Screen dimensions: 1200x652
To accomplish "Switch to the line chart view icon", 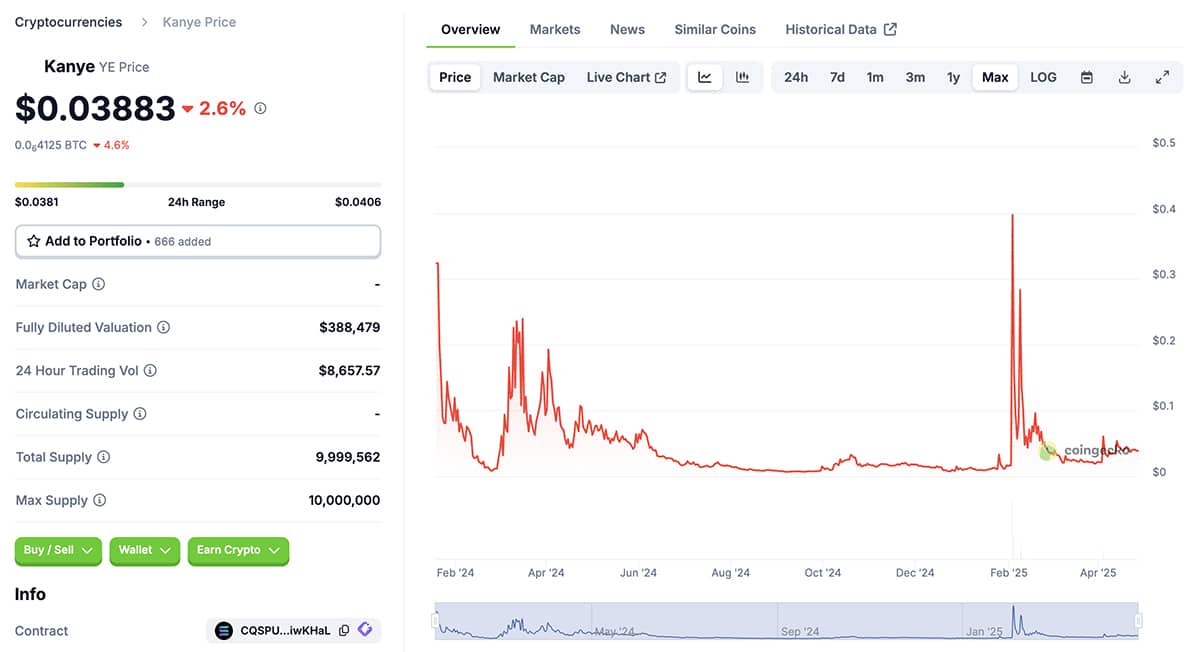I will click(705, 77).
